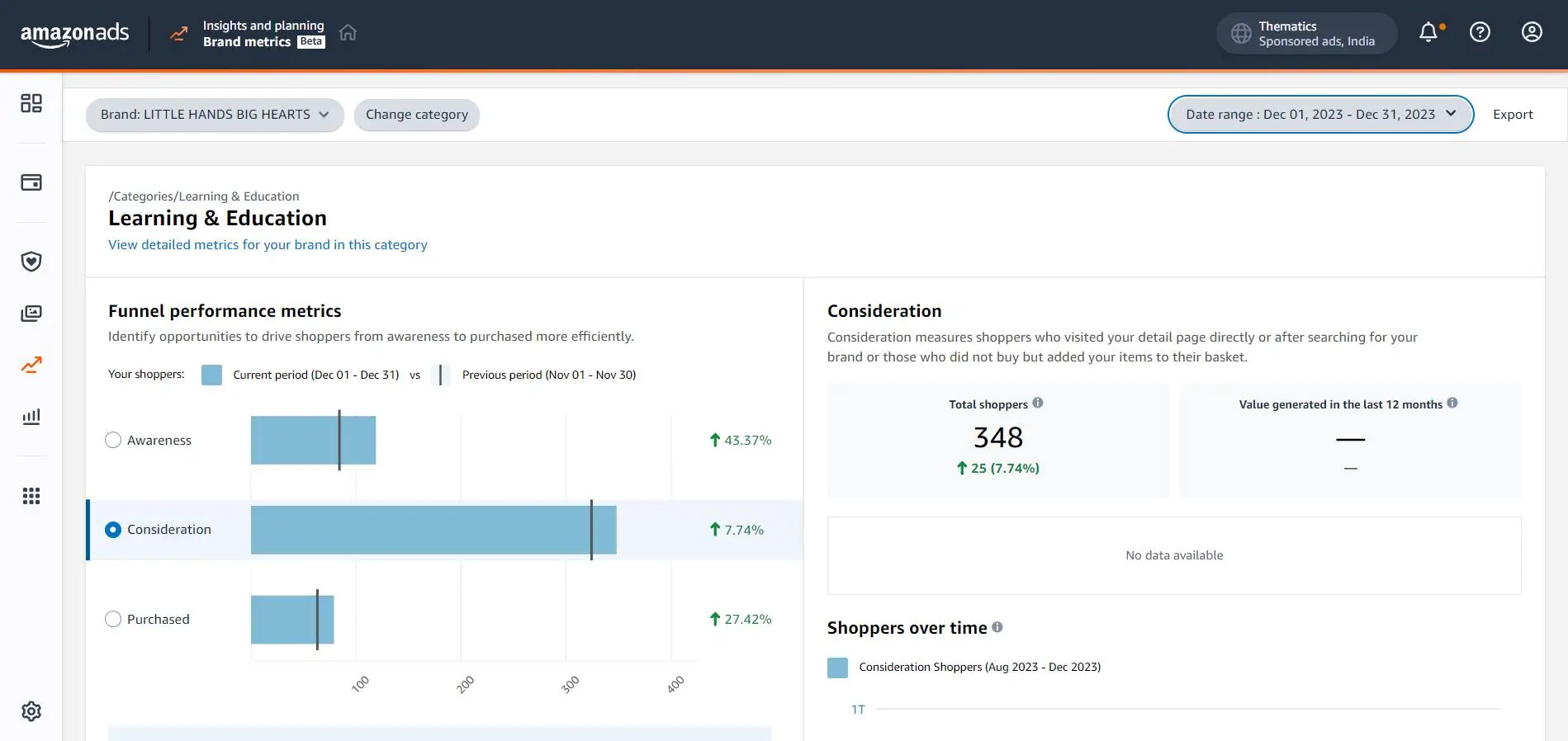Select the Purchased radio button
The height and width of the screenshot is (741, 1568).
(x=113, y=619)
